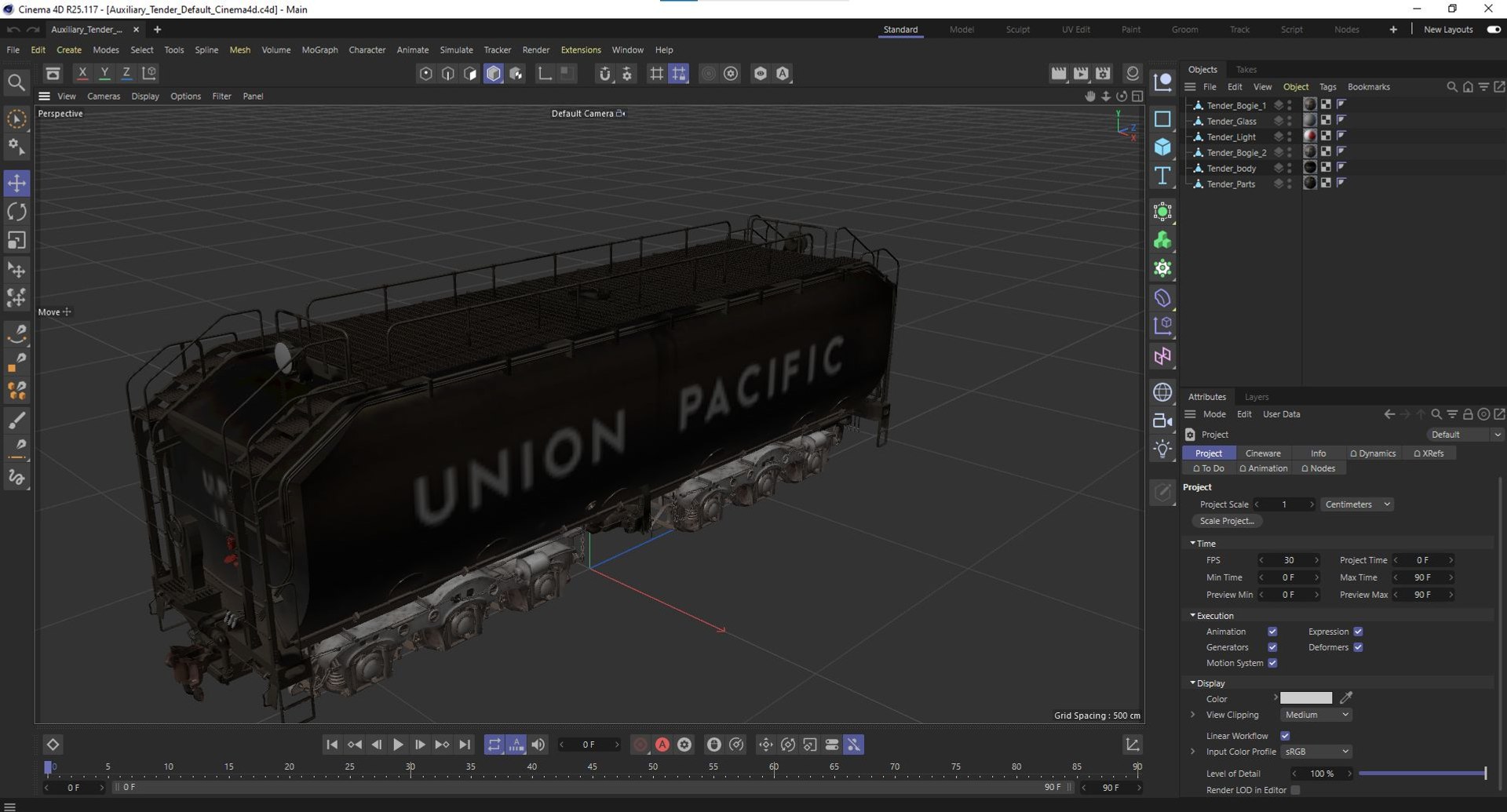The image size is (1507, 812).
Task: Click Polygons mode icon
Action: pyautogui.click(x=470, y=73)
